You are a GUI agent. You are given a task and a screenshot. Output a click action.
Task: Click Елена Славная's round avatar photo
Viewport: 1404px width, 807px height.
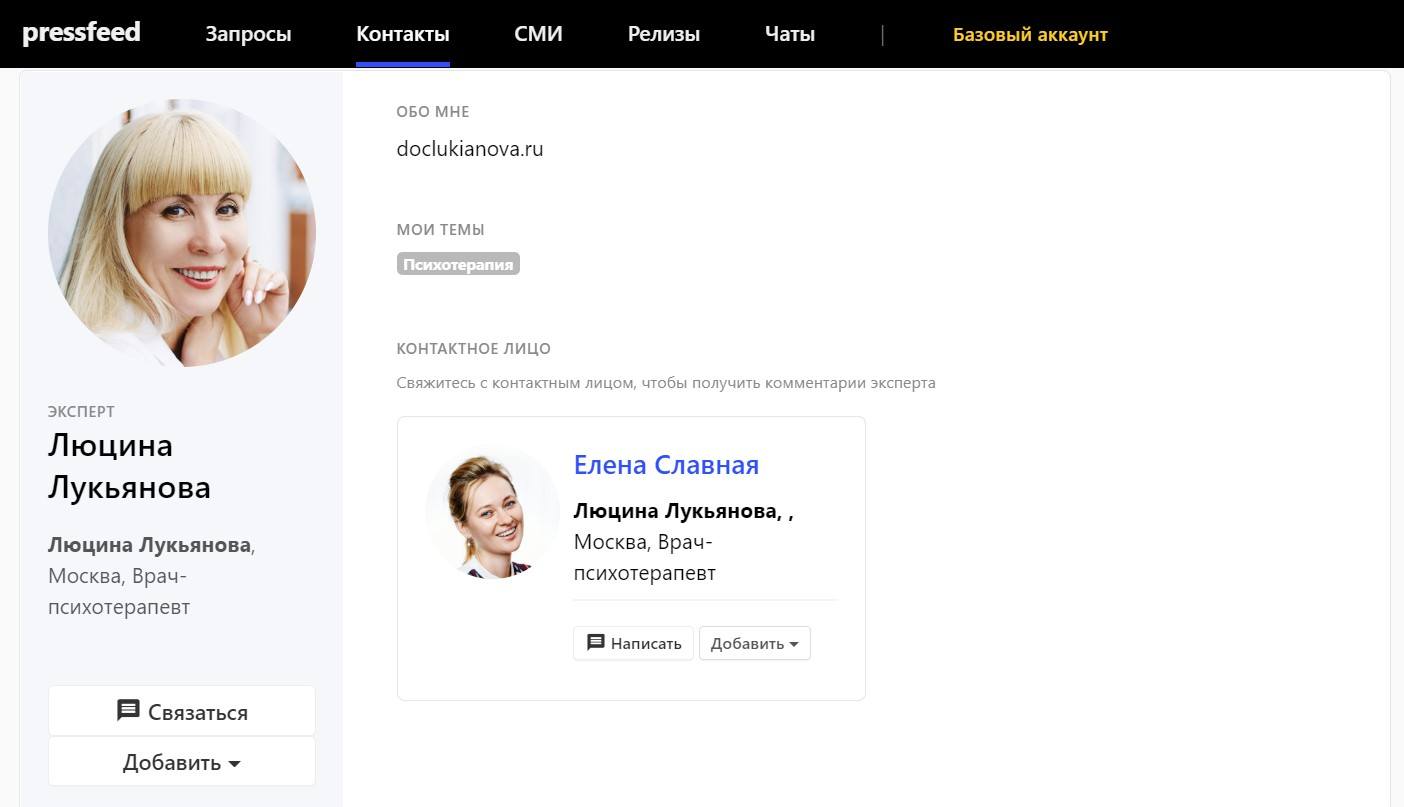point(492,513)
